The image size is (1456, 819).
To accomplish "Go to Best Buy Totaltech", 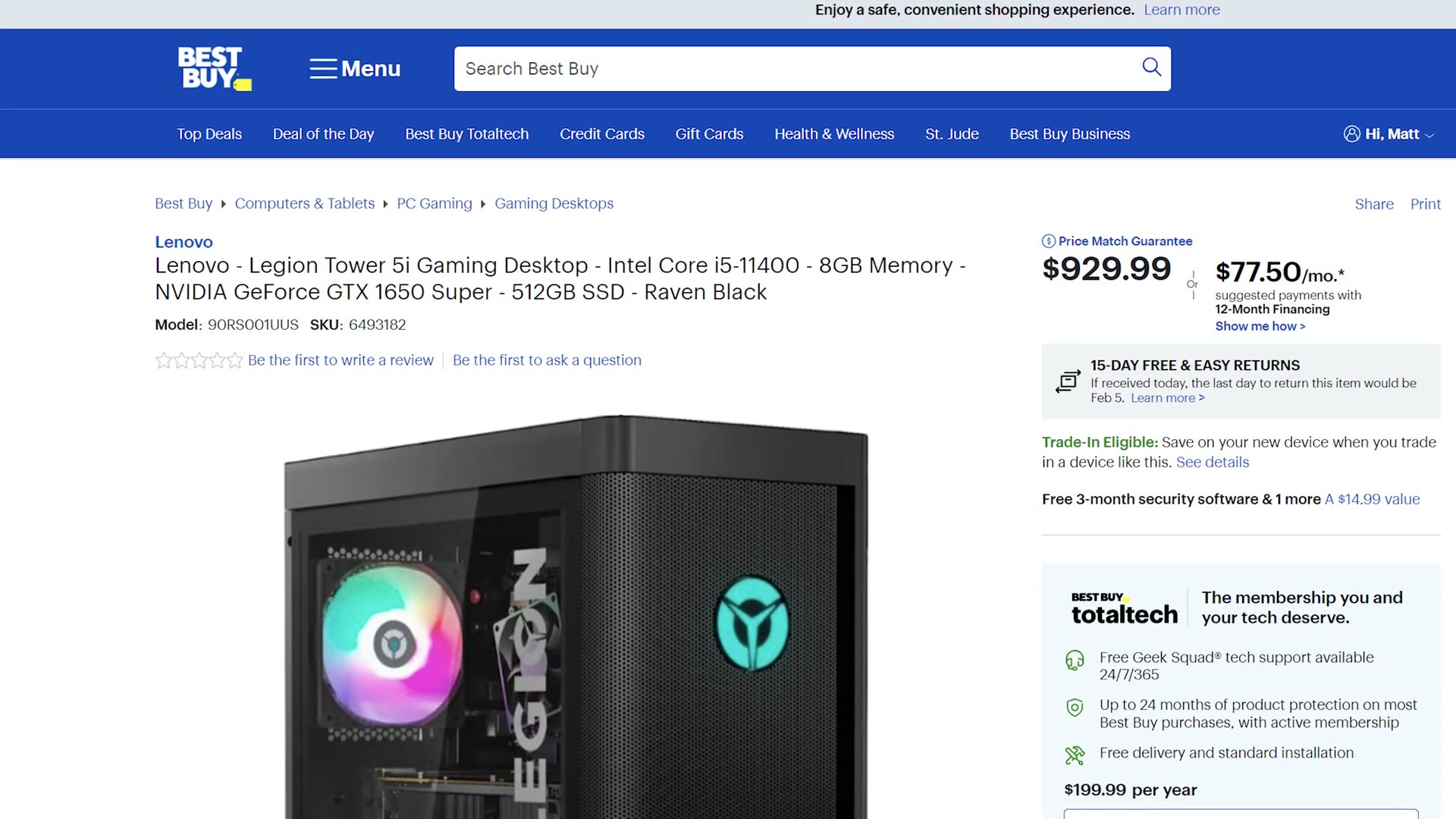I will [466, 133].
